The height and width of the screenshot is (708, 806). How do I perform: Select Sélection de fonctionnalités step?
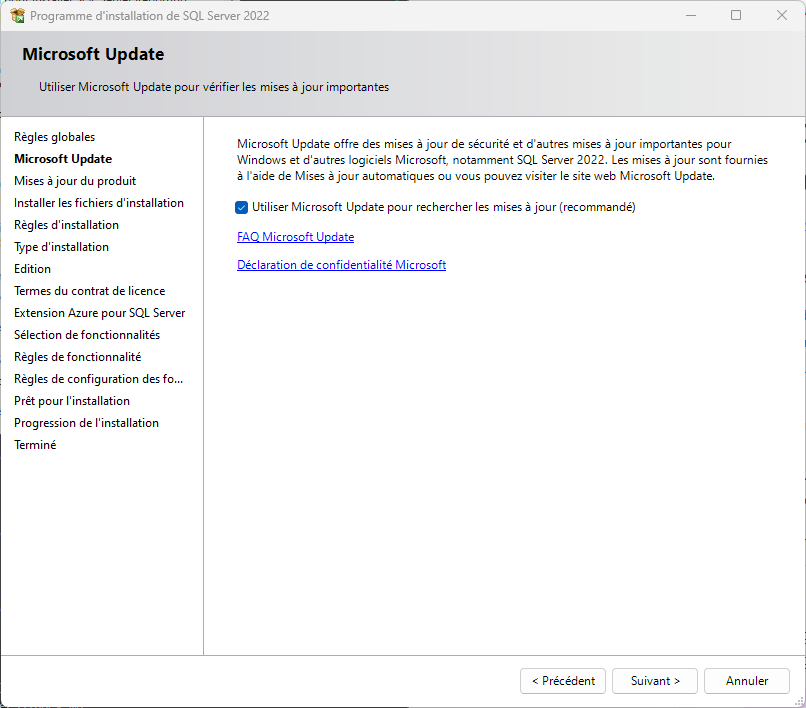(87, 335)
